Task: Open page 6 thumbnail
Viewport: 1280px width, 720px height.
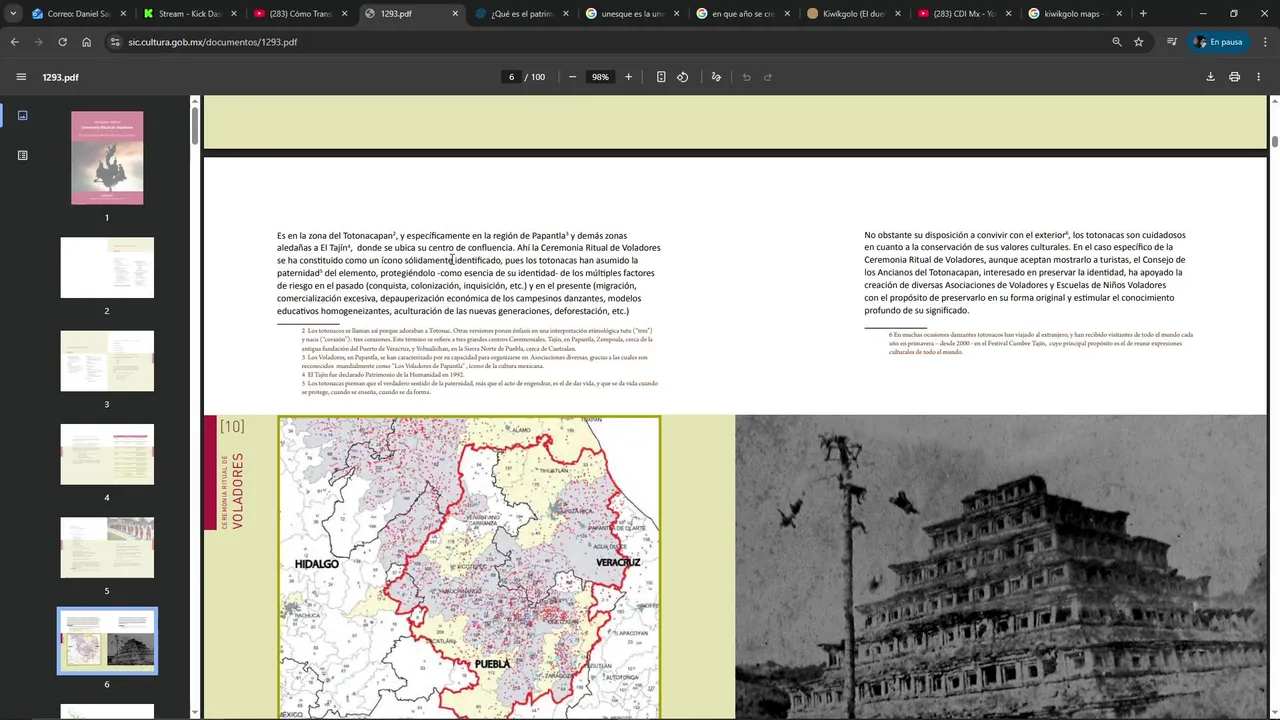Action: pos(107,641)
